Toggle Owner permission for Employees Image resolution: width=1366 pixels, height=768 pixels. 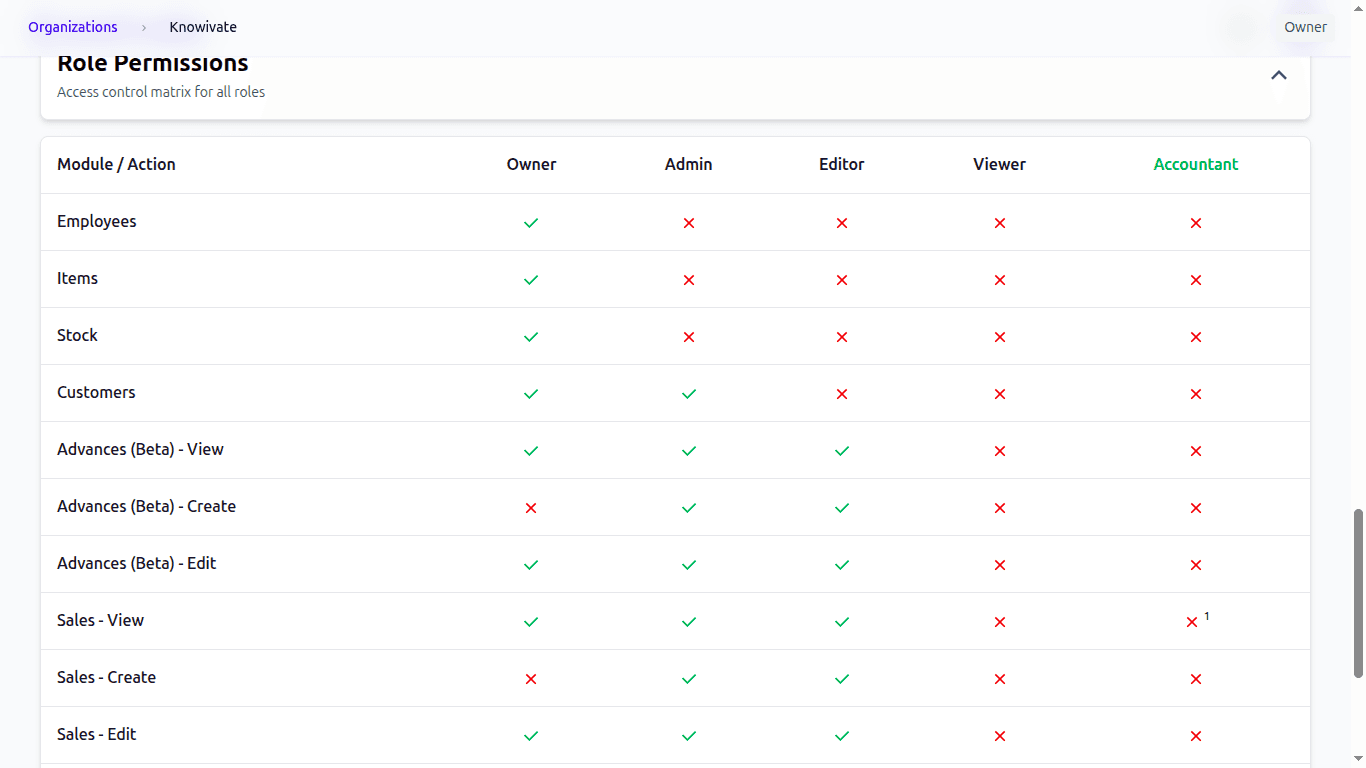(x=531, y=223)
